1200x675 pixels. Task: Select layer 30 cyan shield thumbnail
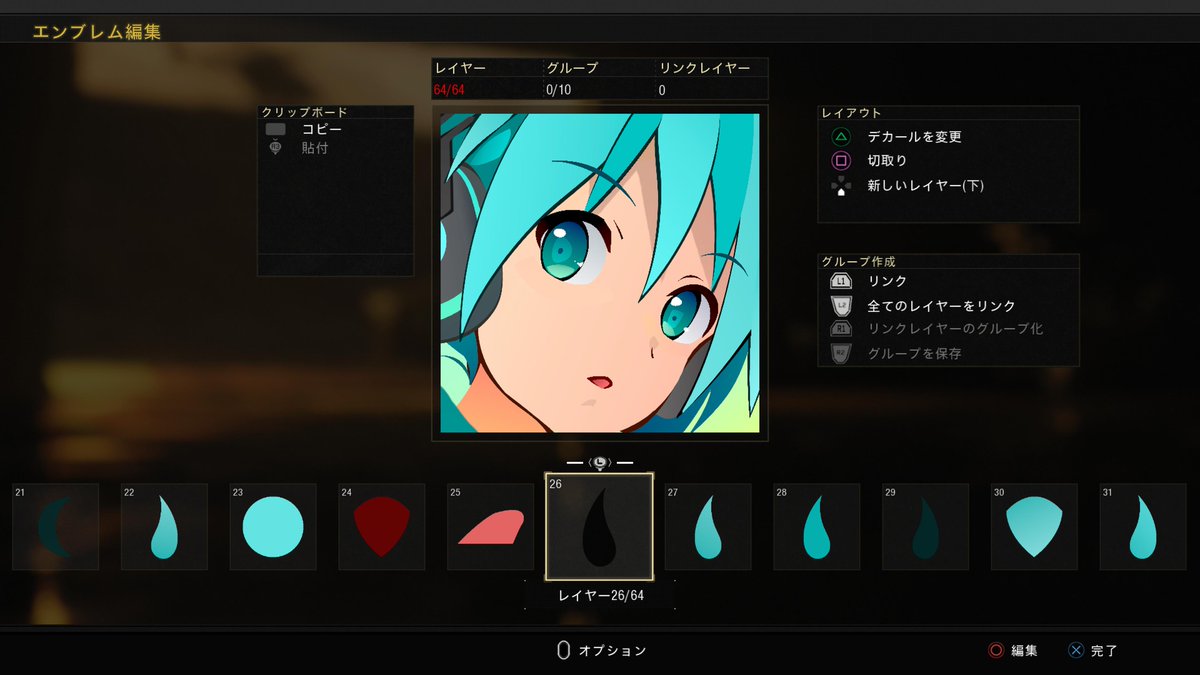[1034, 527]
